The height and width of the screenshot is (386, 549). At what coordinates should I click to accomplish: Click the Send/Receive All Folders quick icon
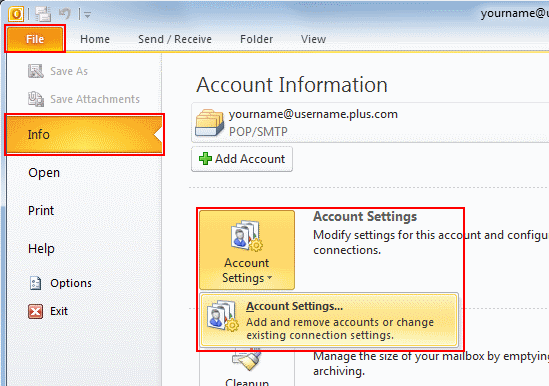coord(43,14)
